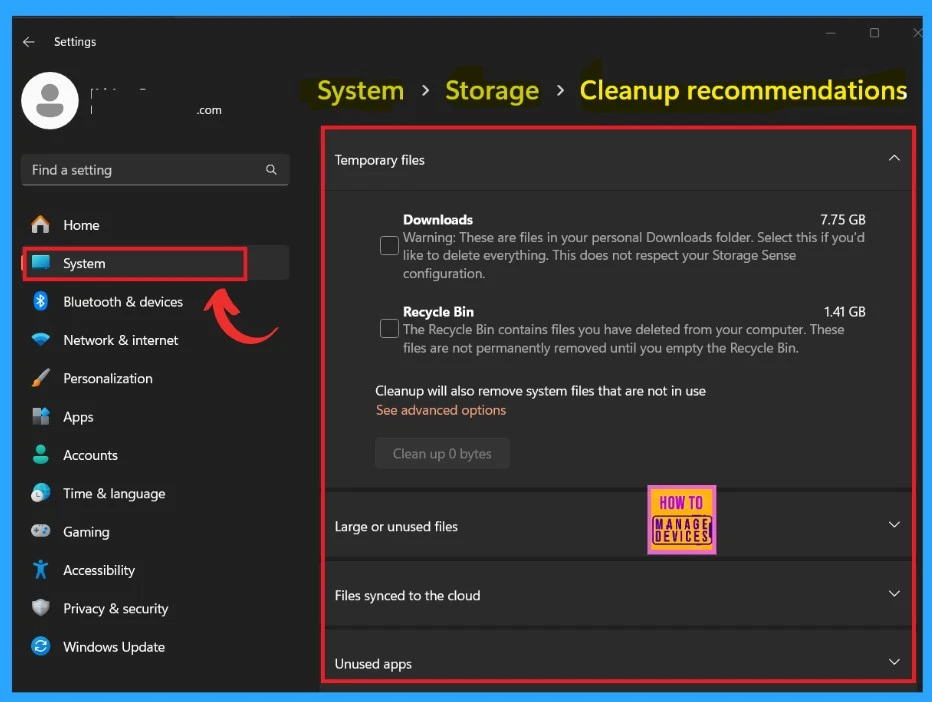Click the Unused apps label

[x=373, y=664]
